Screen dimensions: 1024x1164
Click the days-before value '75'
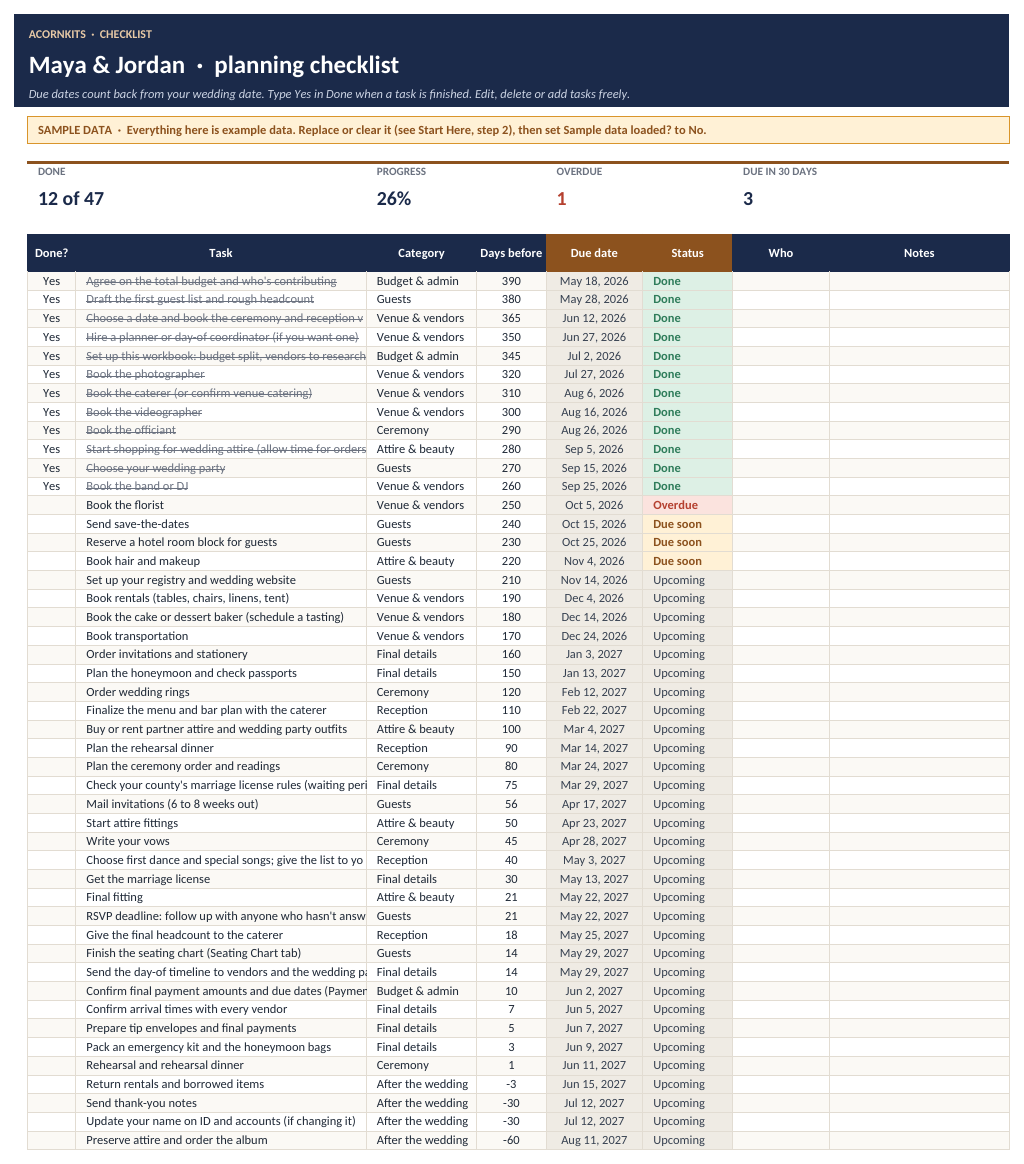pos(511,785)
